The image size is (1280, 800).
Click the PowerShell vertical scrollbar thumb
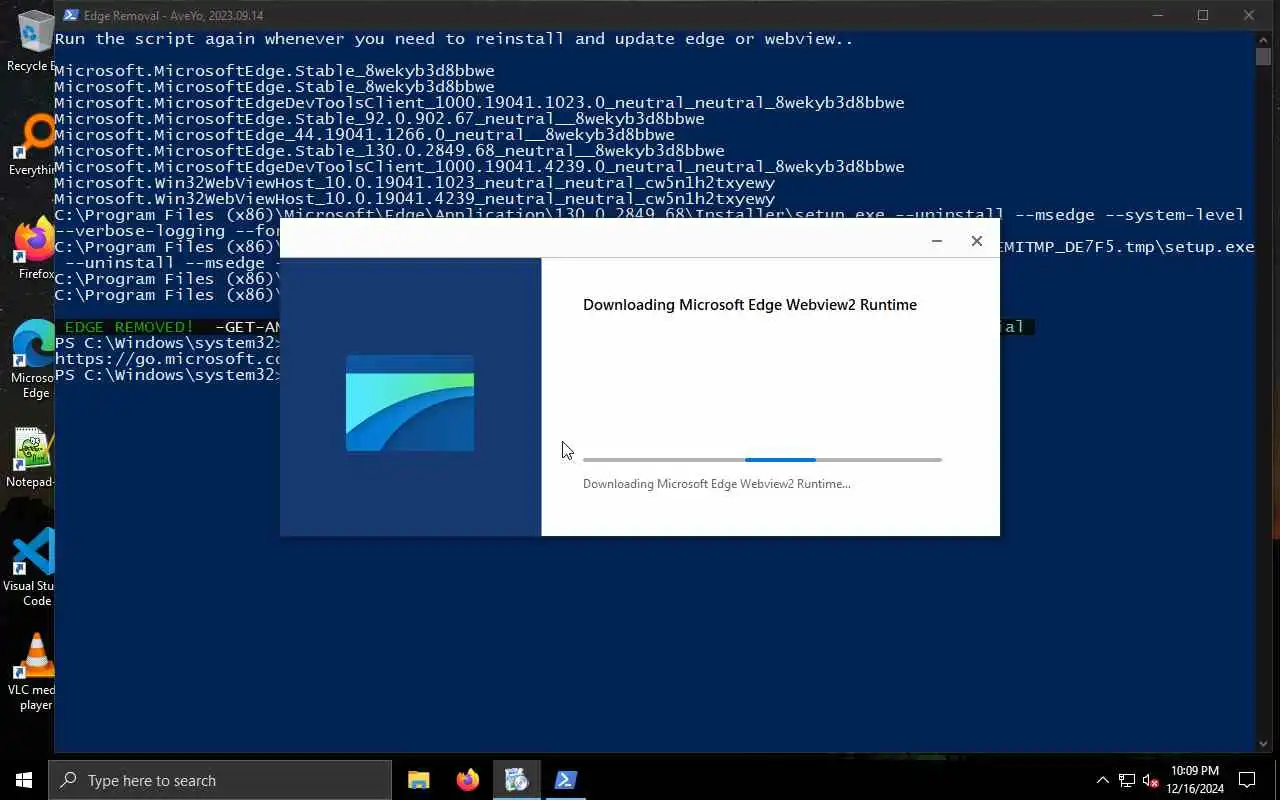point(1264,56)
